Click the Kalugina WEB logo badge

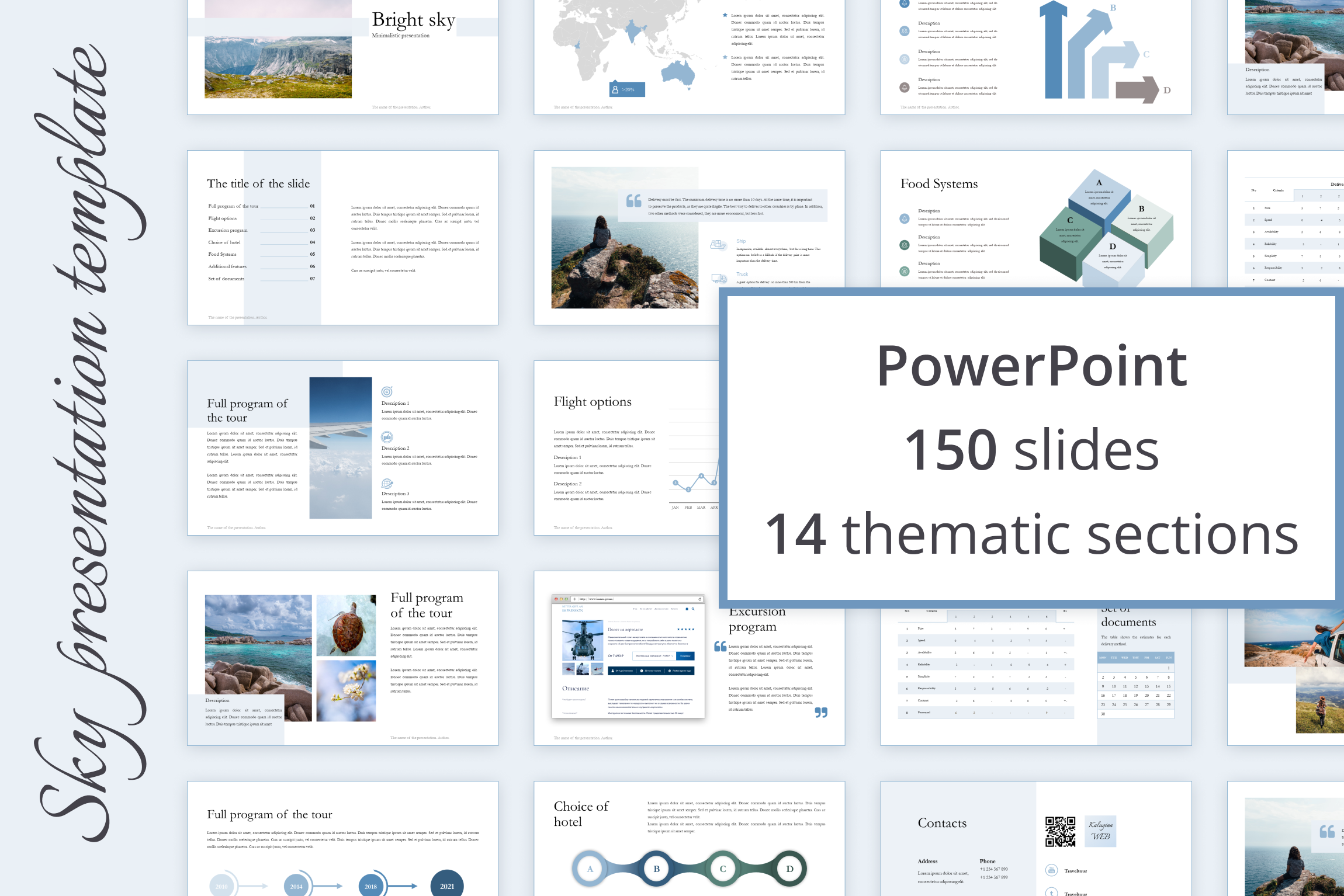[1100, 831]
